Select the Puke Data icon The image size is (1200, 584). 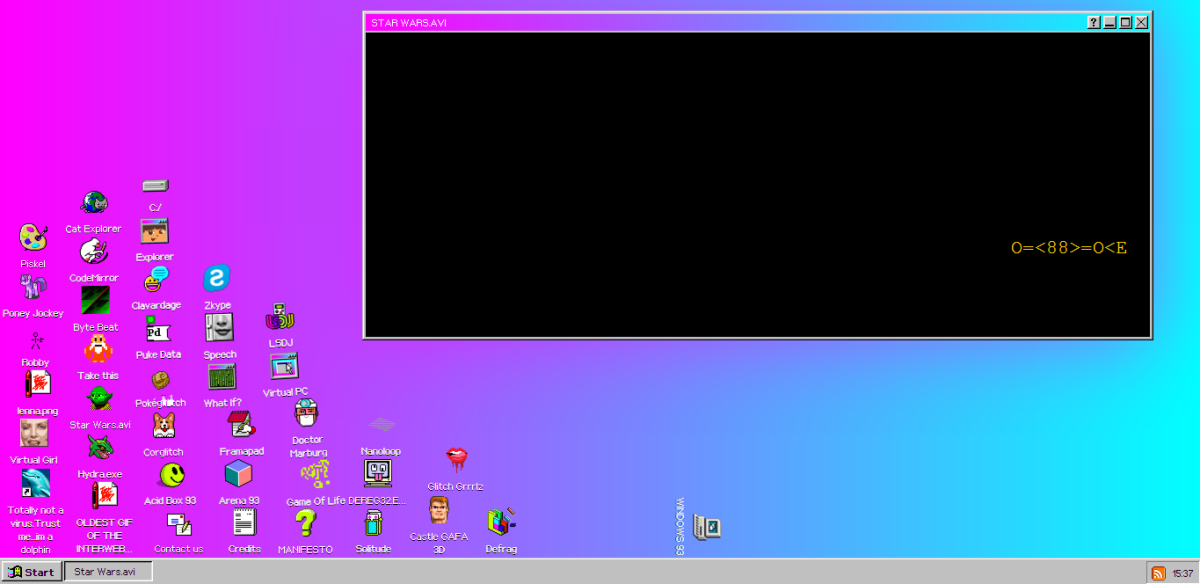(x=157, y=329)
